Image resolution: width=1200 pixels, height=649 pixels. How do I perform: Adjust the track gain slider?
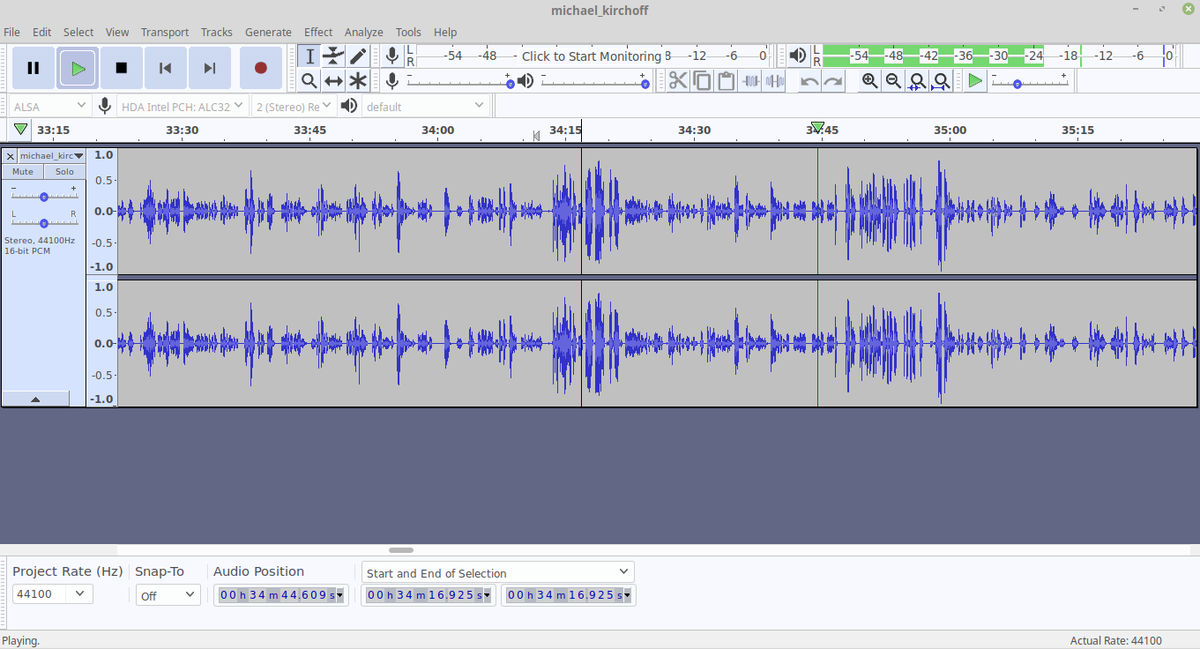[43, 195]
